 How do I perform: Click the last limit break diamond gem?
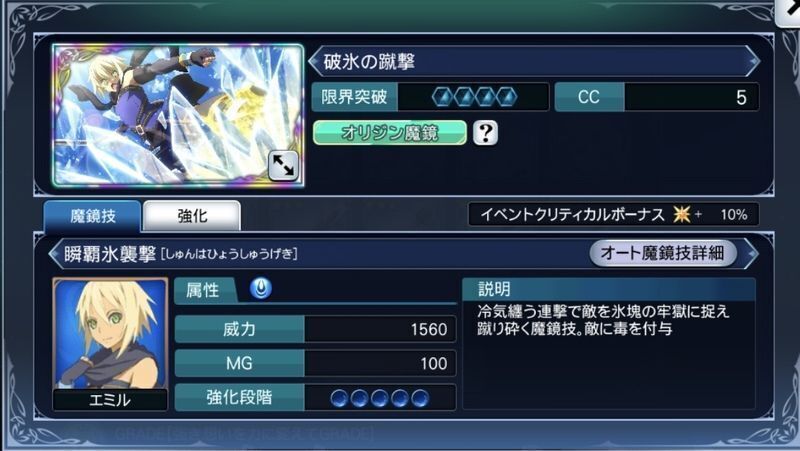click(507, 97)
